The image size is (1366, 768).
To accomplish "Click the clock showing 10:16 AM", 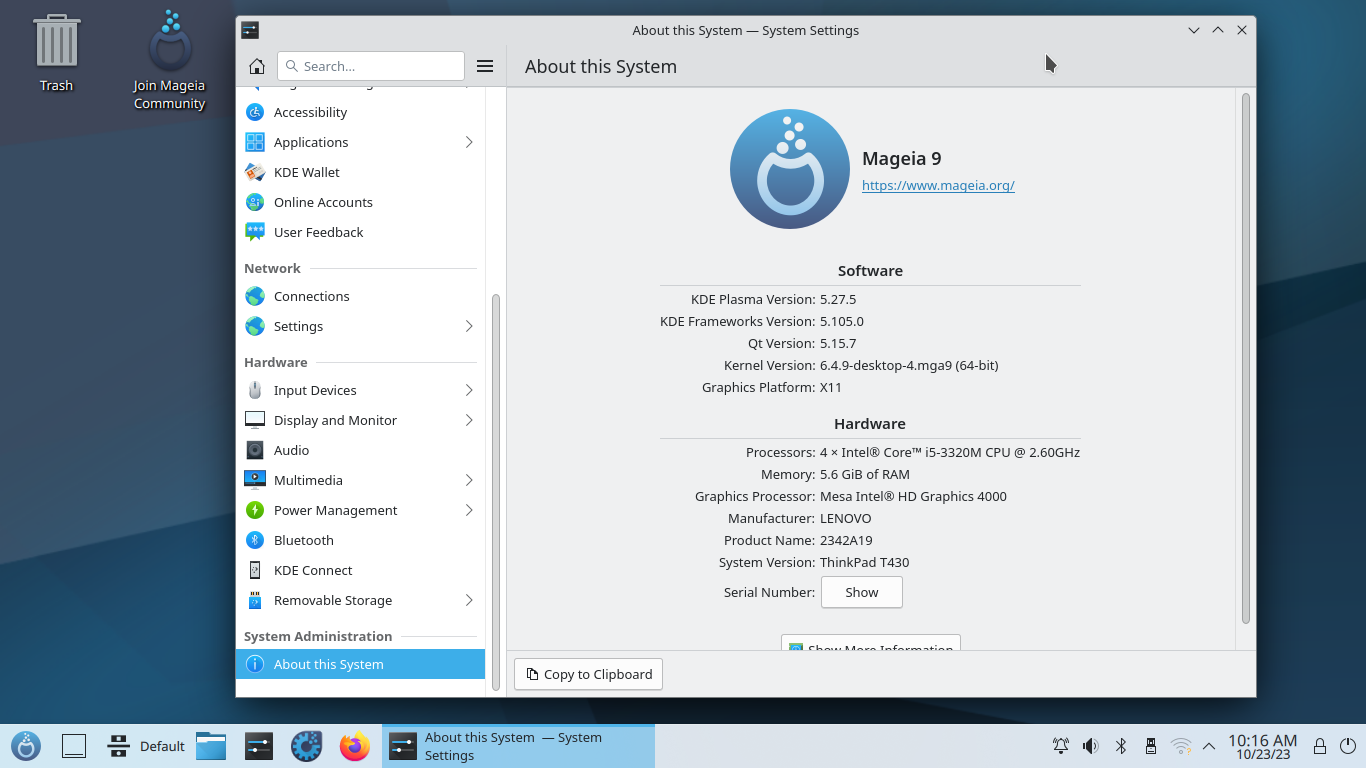I will point(1262,746).
